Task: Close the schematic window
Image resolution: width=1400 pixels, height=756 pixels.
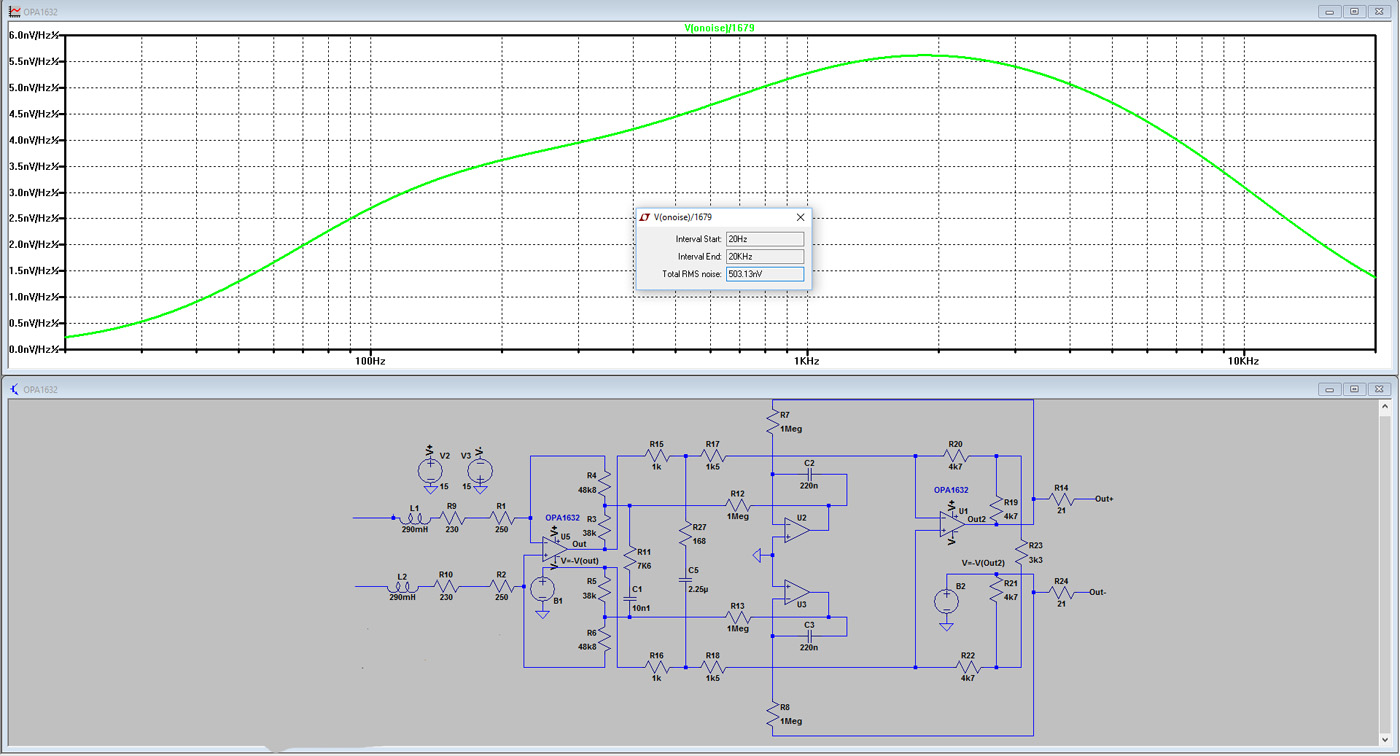Action: coord(1379,389)
